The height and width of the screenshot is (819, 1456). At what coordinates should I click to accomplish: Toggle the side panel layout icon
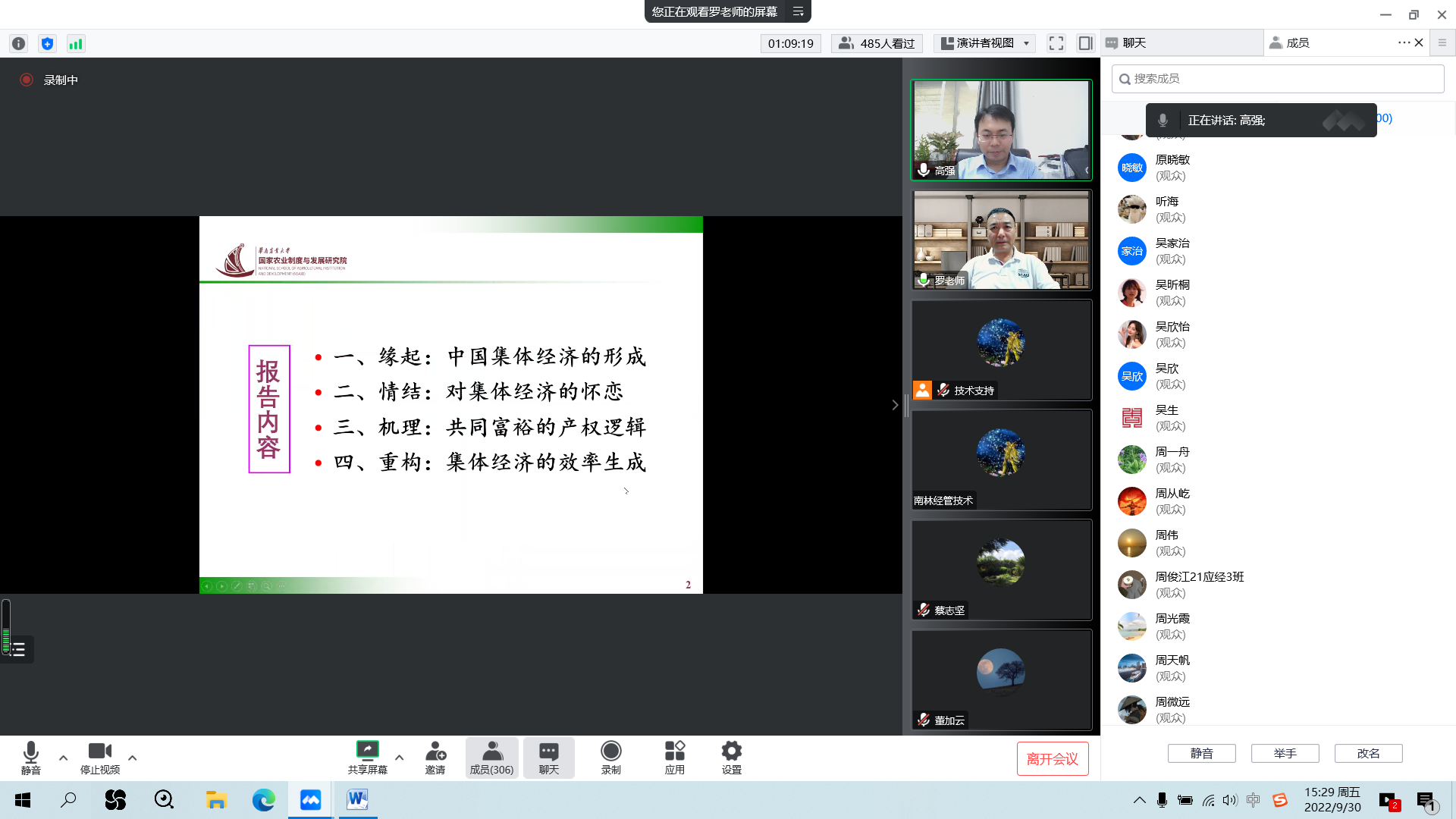[1085, 43]
